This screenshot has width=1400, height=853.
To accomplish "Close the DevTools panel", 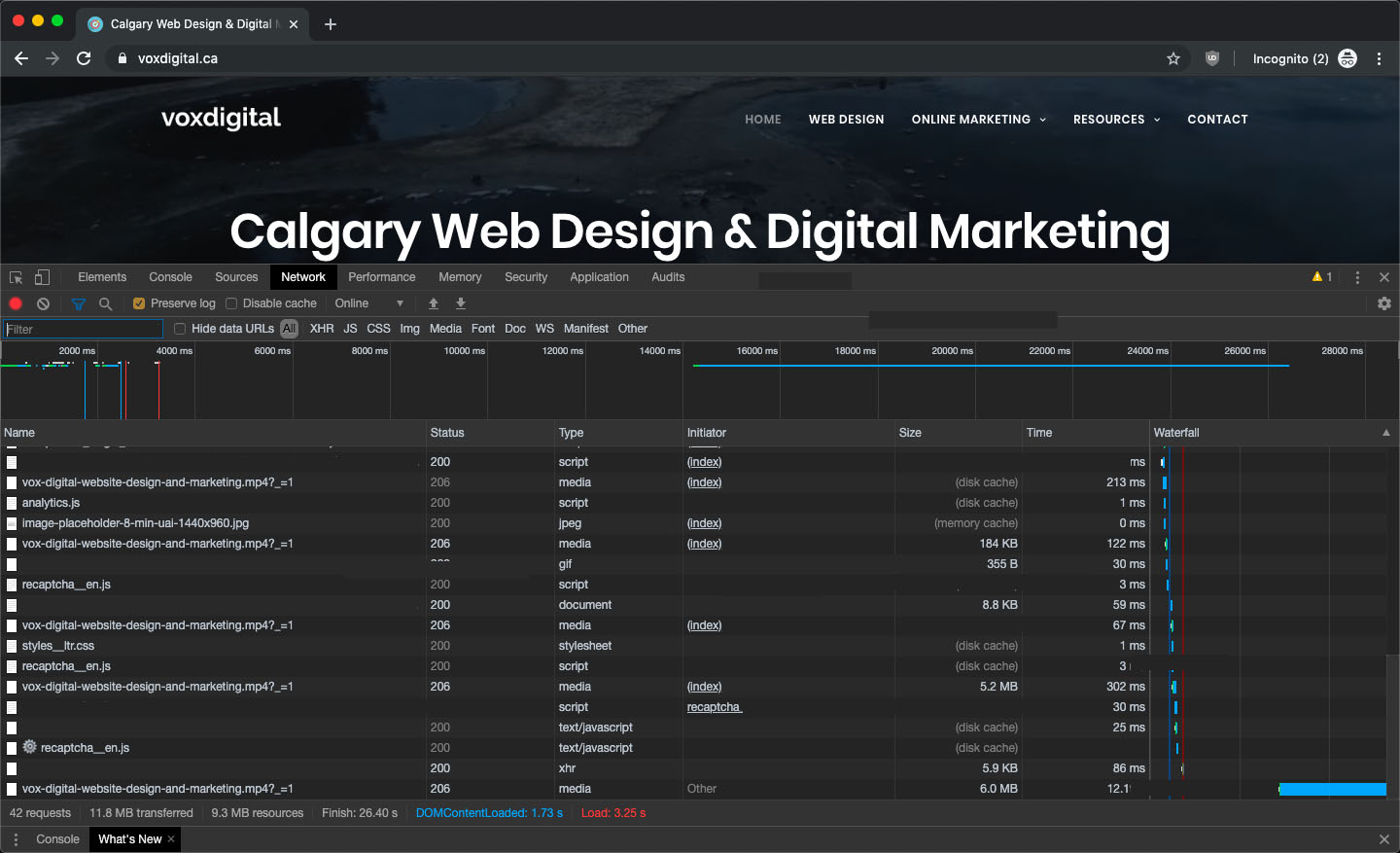I will pos(1384,277).
